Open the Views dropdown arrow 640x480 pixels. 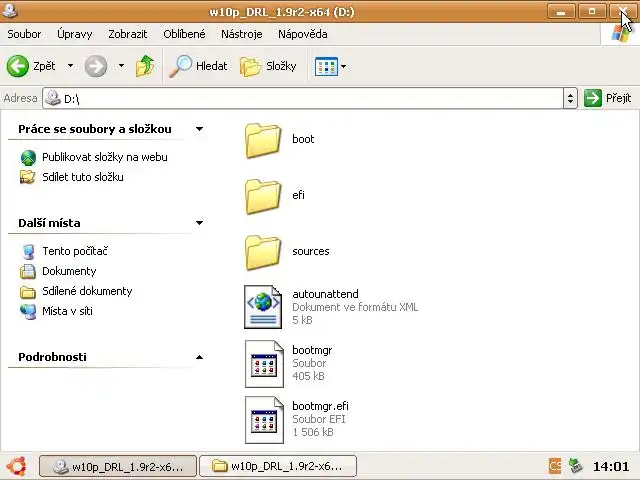click(343, 66)
